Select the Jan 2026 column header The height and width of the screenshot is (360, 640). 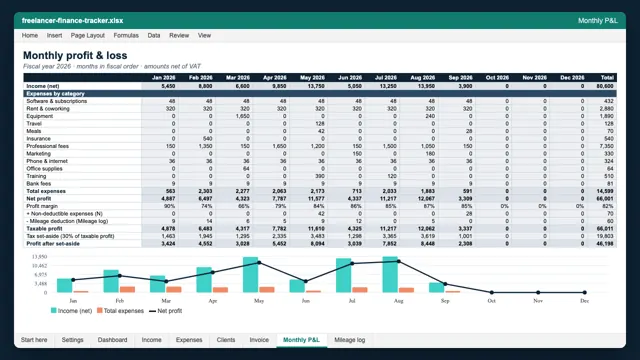[x=164, y=78]
